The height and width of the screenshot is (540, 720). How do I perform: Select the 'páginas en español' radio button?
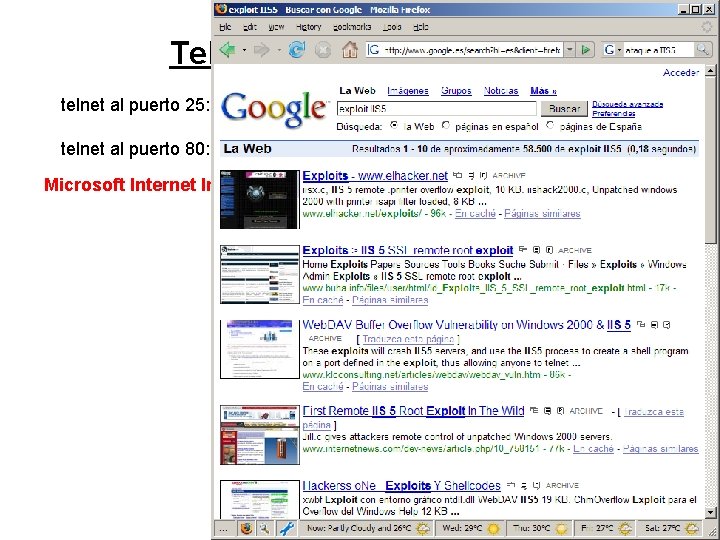pyautogui.click(x=445, y=125)
